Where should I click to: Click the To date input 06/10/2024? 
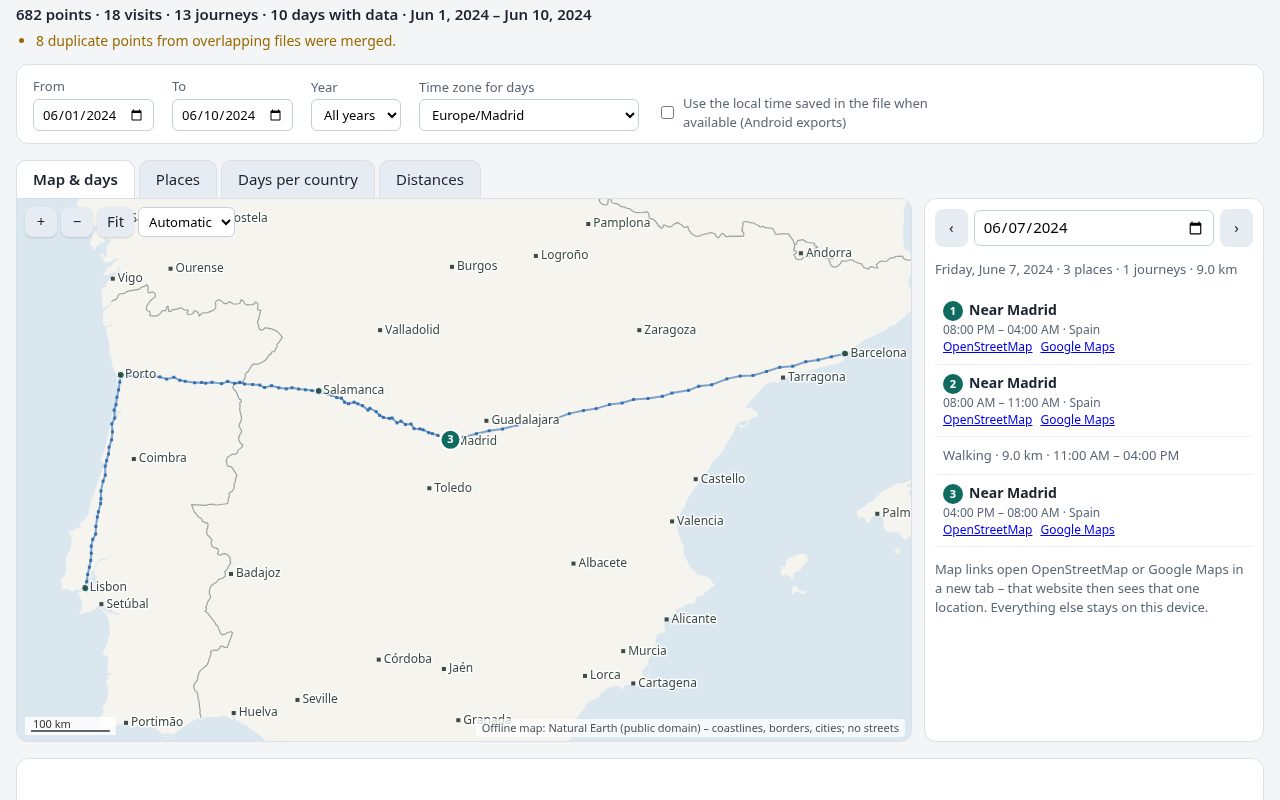232,115
